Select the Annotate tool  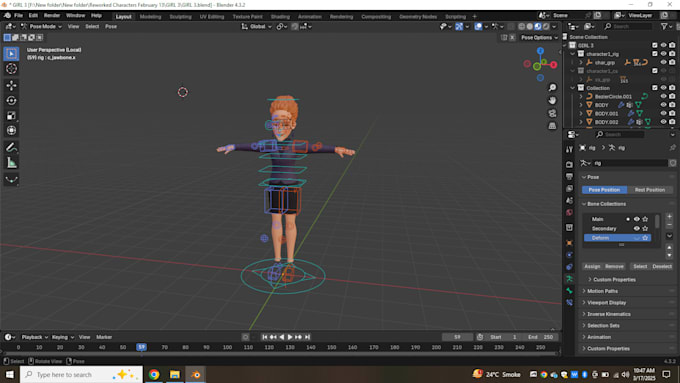click(11, 147)
